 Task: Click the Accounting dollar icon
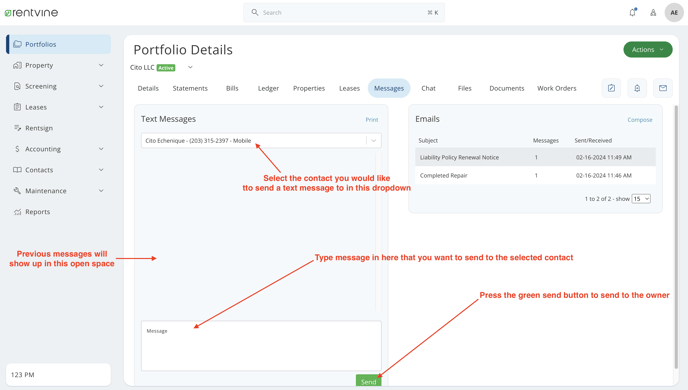18,149
